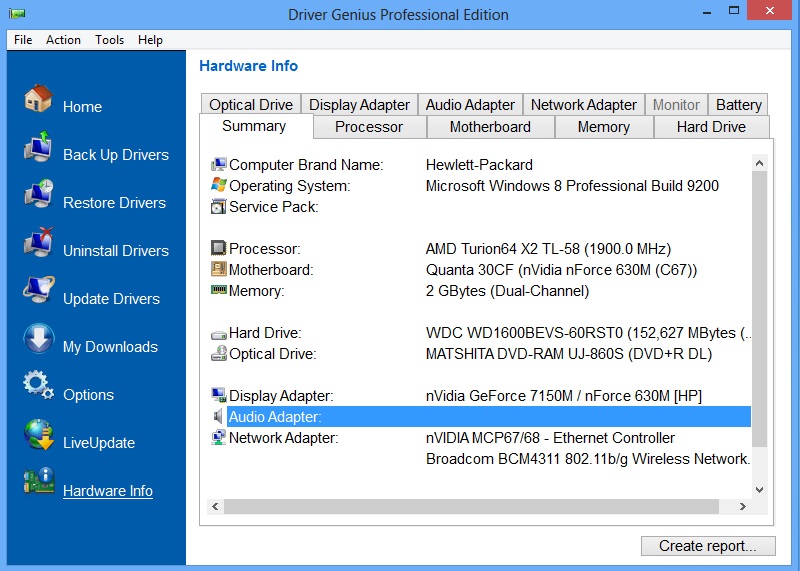
Task: Click the Windows flag icon beside Operating System
Action: [x=218, y=185]
